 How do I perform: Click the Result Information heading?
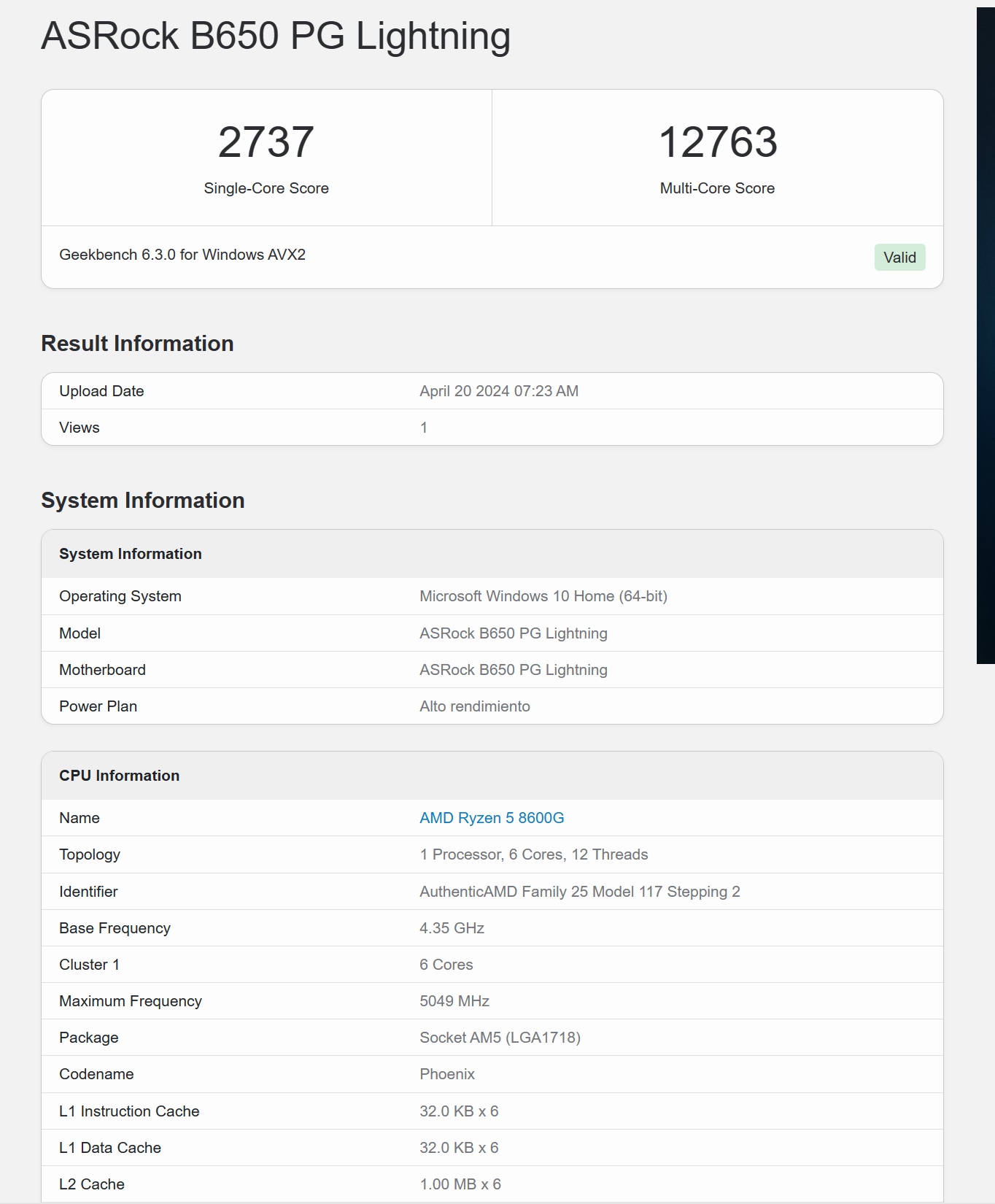137,344
